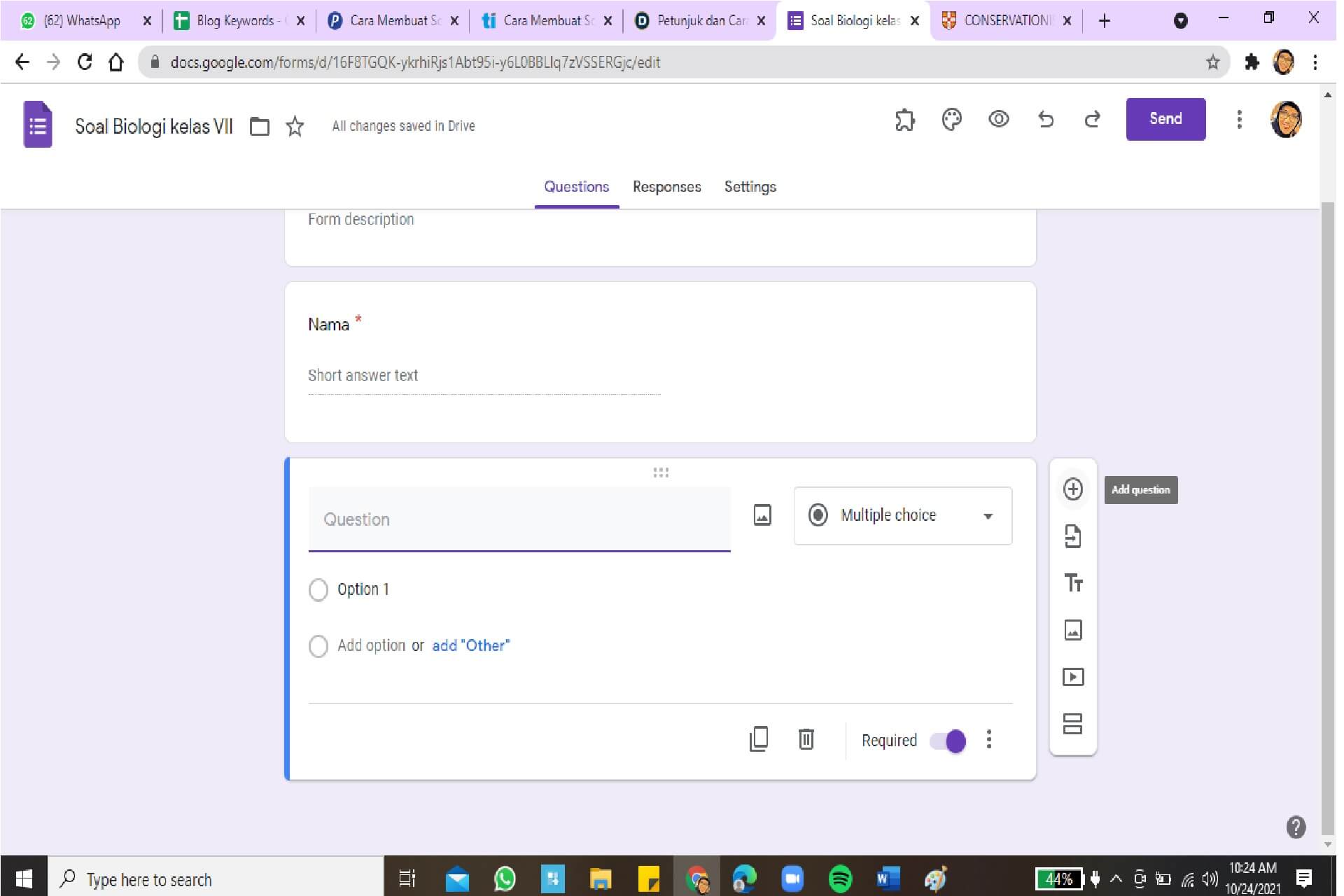Viewport: 1344px width, 896px height.
Task: Open form more options menu beside Send
Action: pos(1239,120)
